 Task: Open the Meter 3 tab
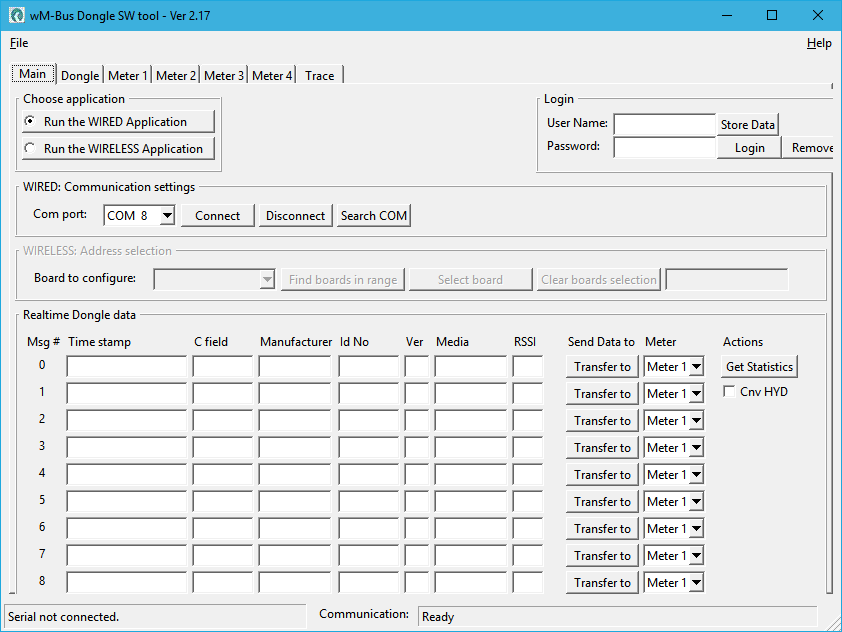click(x=223, y=75)
